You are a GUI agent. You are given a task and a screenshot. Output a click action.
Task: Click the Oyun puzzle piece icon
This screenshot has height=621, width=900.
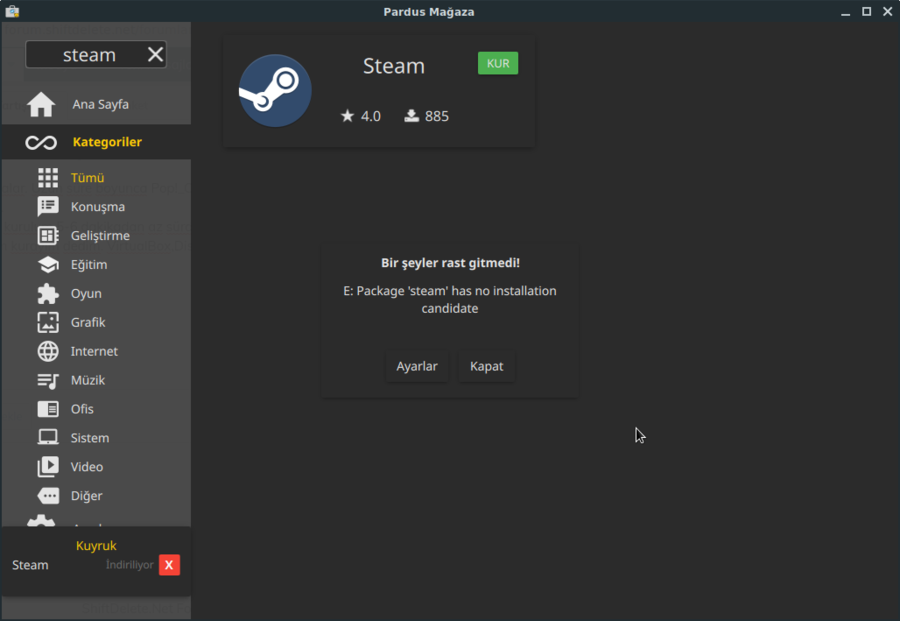click(x=48, y=293)
